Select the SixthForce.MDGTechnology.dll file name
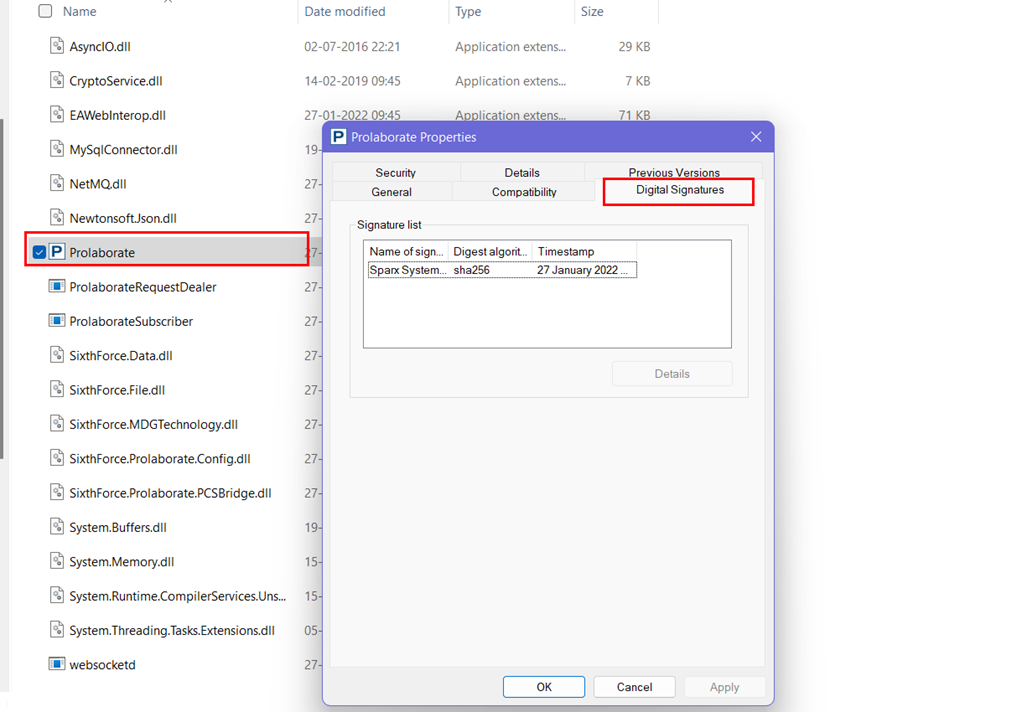This screenshot has height=712, width=1022. point(153,424)
